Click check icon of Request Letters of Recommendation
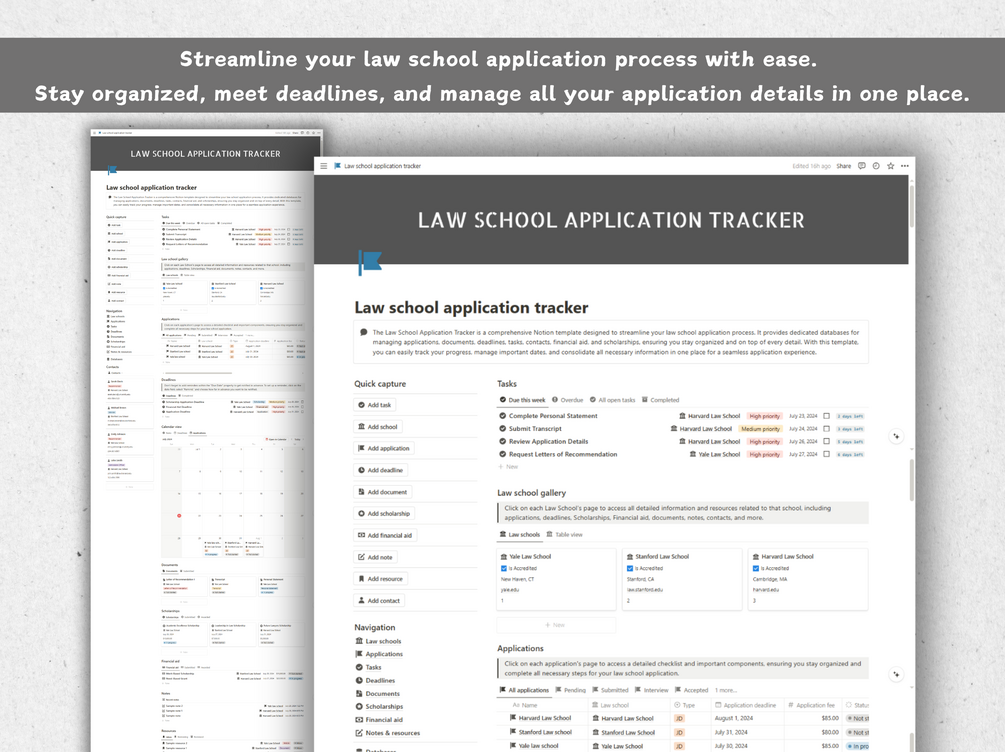 pyautogui.click(x=502, y=455)
